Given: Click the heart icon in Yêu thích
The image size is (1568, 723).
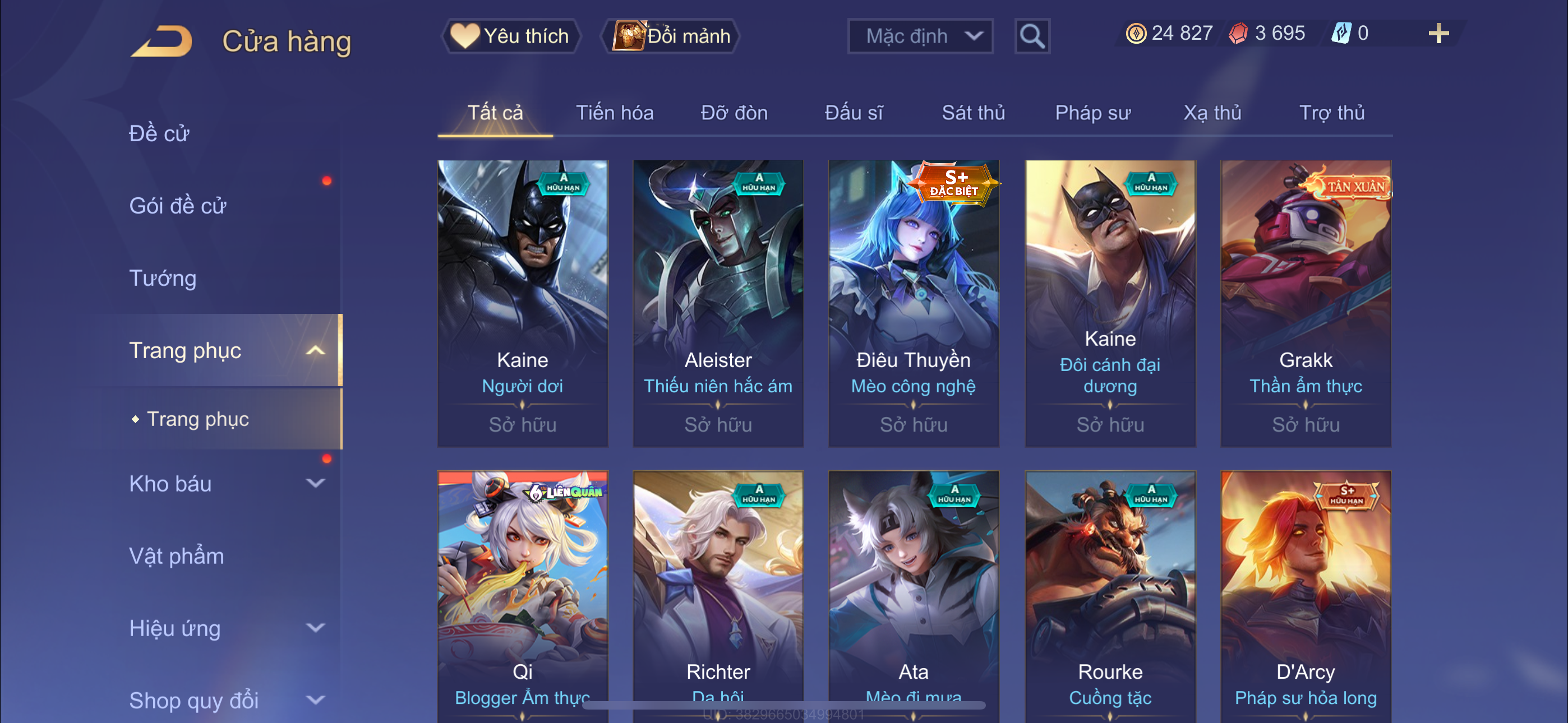Looking at the screenshot, I should (464, 36).
